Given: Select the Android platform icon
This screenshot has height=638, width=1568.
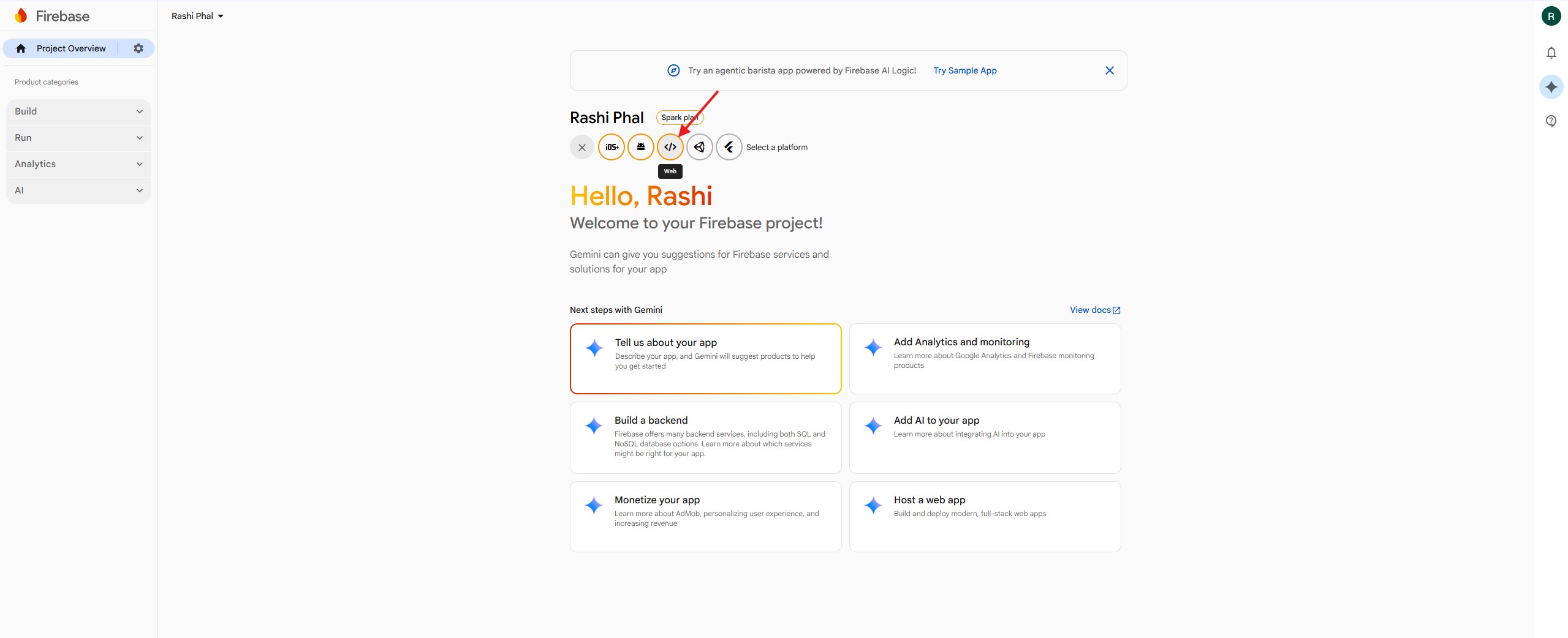Looking at the screenshot, I should point(640,147).
